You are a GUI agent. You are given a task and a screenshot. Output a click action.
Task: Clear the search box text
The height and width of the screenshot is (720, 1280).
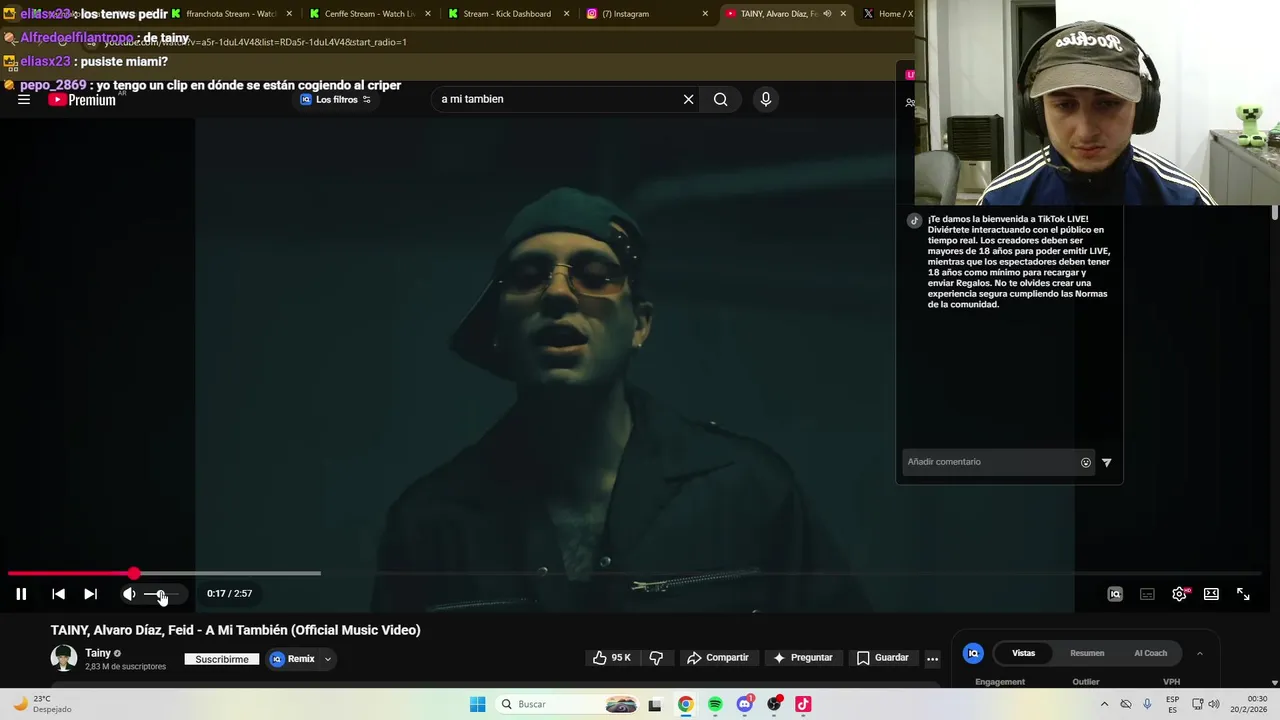688,99
